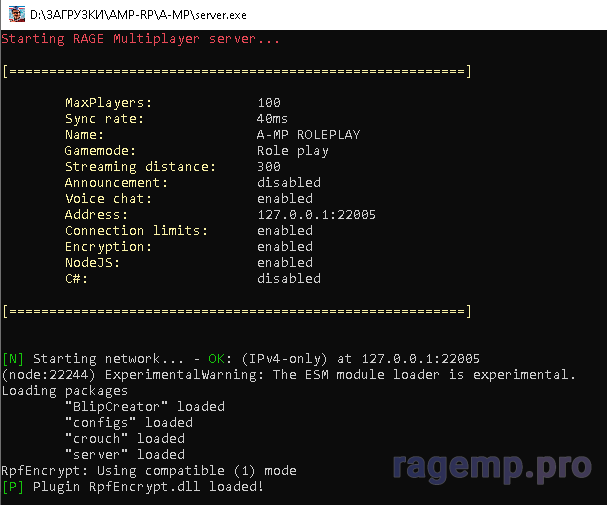Click the C# disabled status
Image resolution: width=607 pixels, height=505 pixels.
(289, 278)
